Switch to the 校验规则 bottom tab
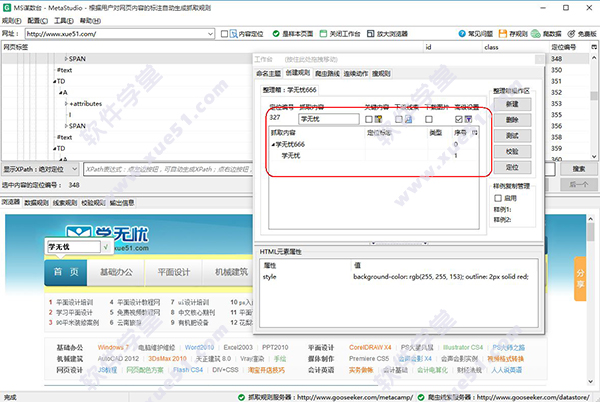 pyautogui.click(x=93, y=203)
